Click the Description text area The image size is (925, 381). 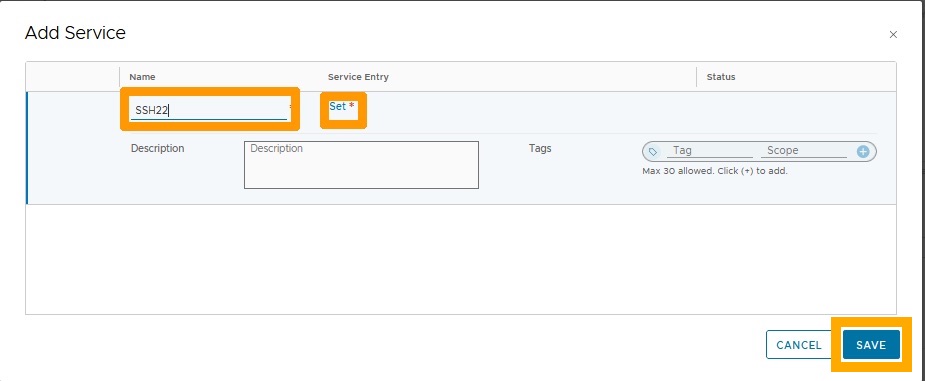click(x=361, y=165)
